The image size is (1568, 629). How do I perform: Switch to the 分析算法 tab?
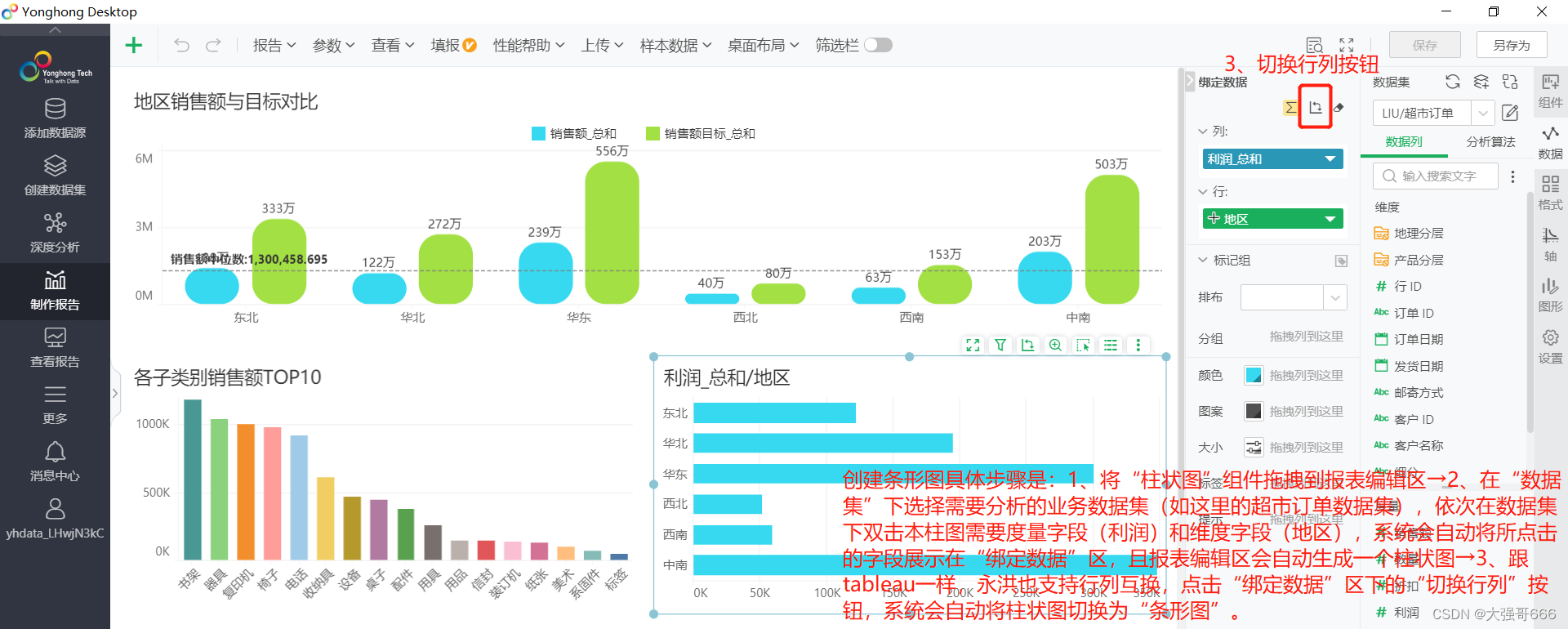pyautogui.click(x=1490, y=142)
